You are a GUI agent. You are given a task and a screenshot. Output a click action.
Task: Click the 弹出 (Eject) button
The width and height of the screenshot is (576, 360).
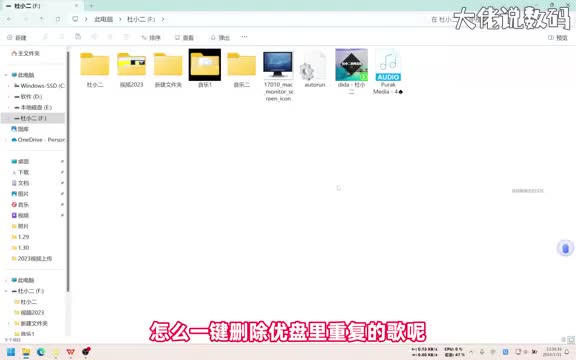(x=220, y=37)
